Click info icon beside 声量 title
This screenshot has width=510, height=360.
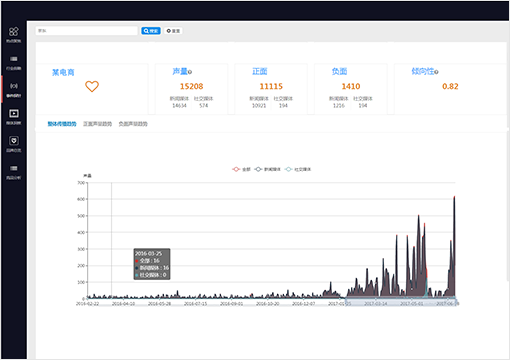pyautogui.click(x=190, y=72)
